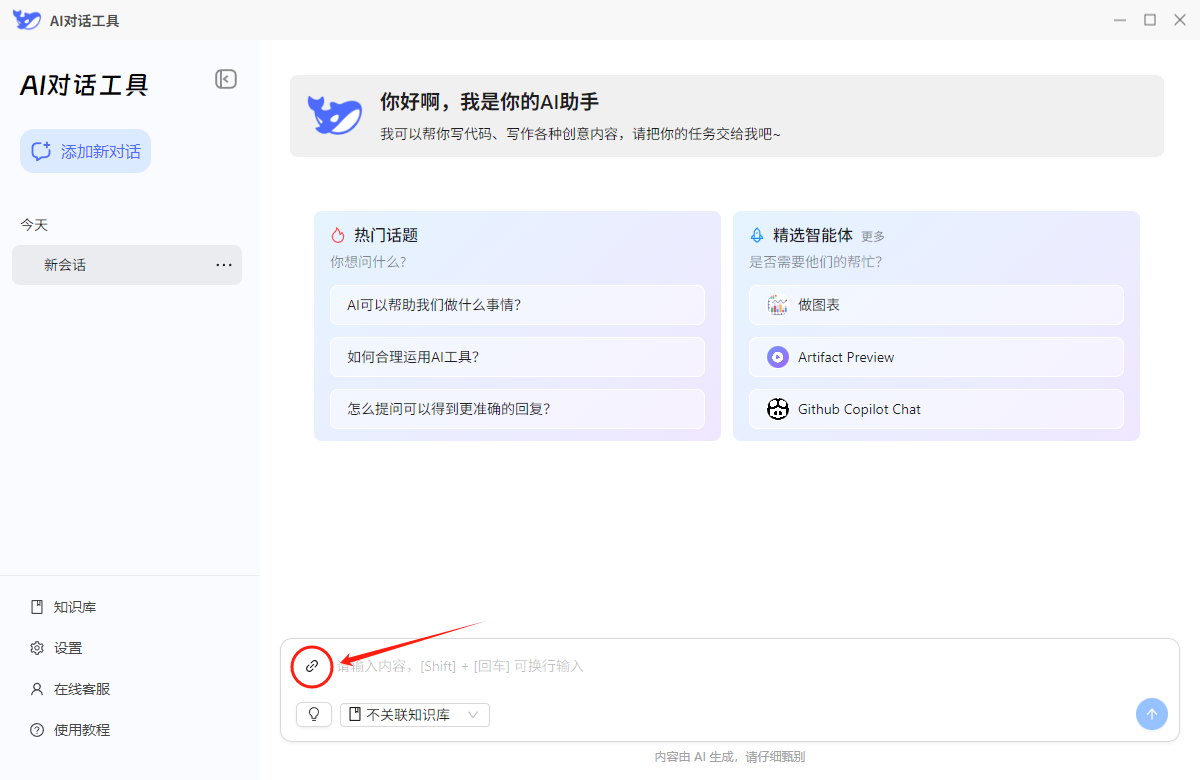Maximize the AI对话工具 window
1200x780 pixels.
pos(1150,20)
